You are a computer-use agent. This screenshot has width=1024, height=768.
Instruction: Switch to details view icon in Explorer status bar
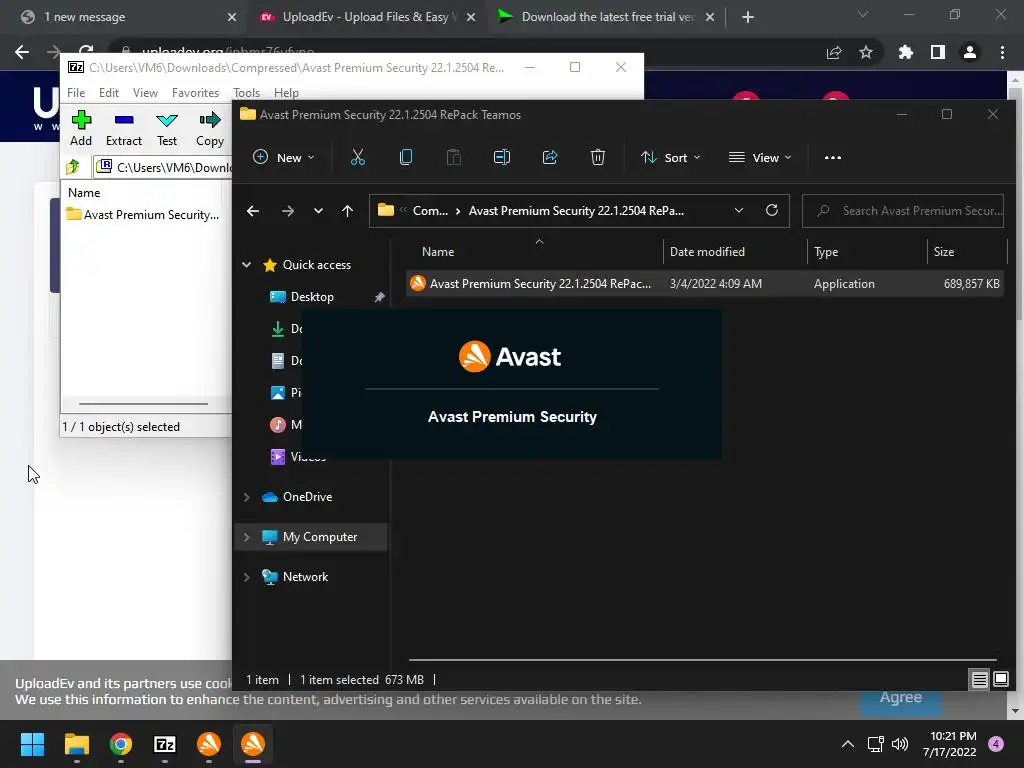tap(979, 680)
